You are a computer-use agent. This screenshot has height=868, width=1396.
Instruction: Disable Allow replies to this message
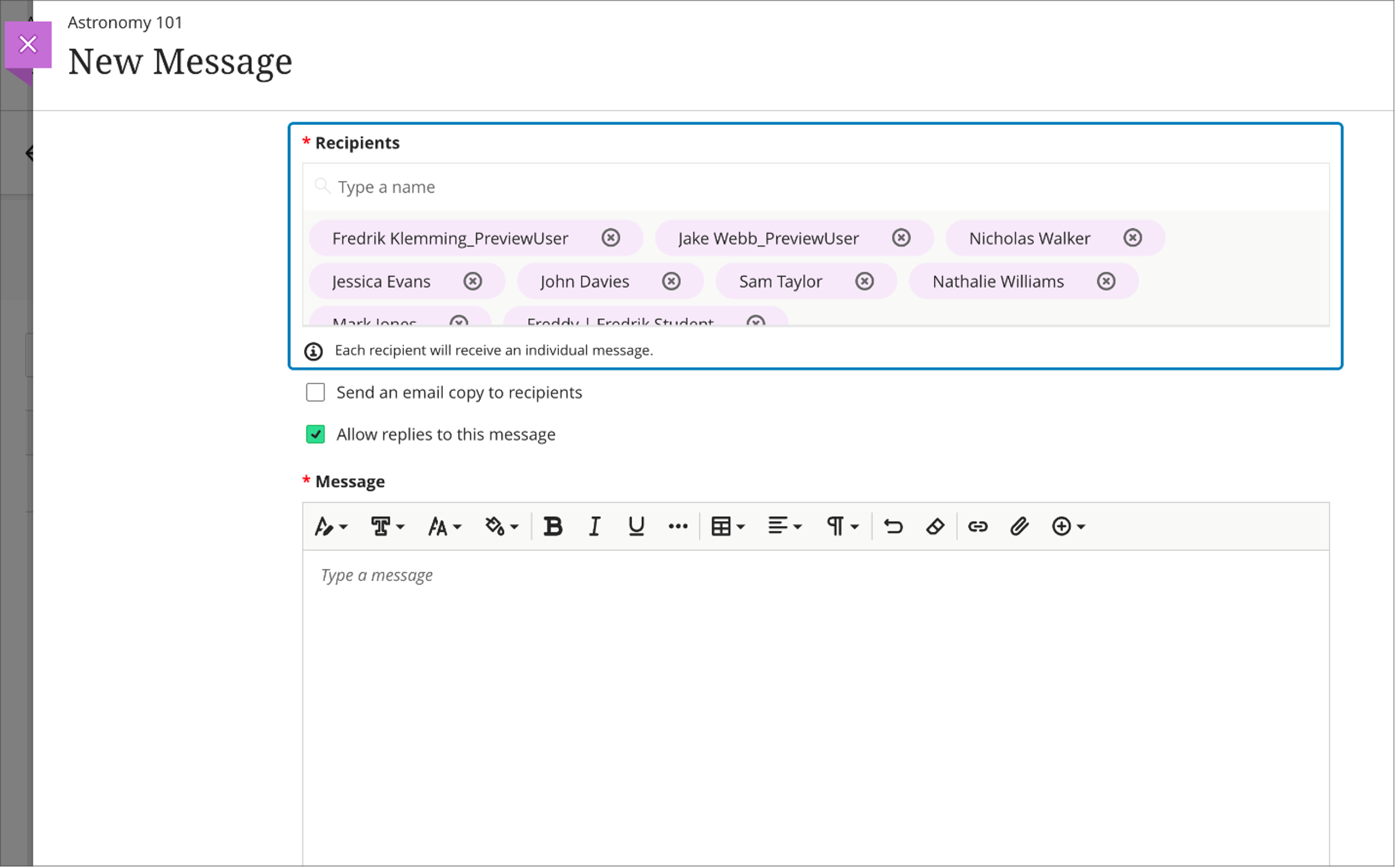[x=316, y=434]
